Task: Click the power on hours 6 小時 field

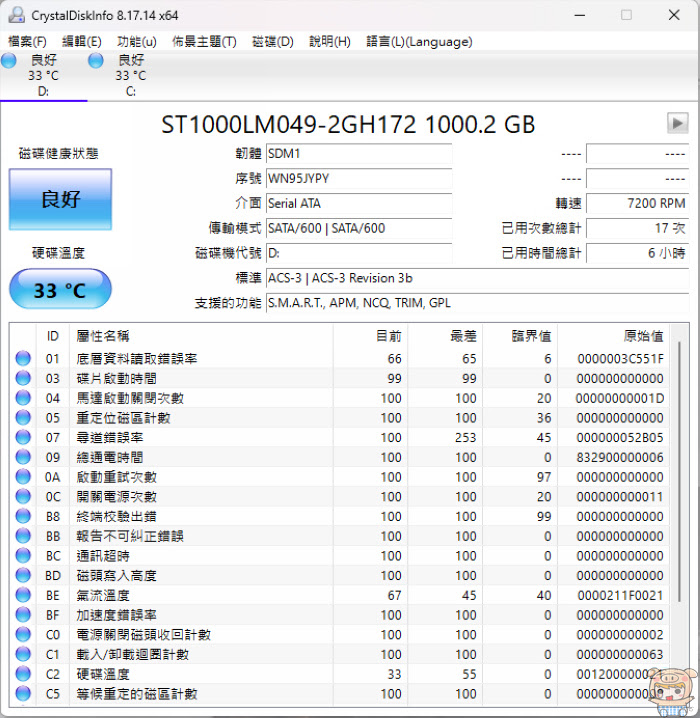Action: (x=637, y=253)
